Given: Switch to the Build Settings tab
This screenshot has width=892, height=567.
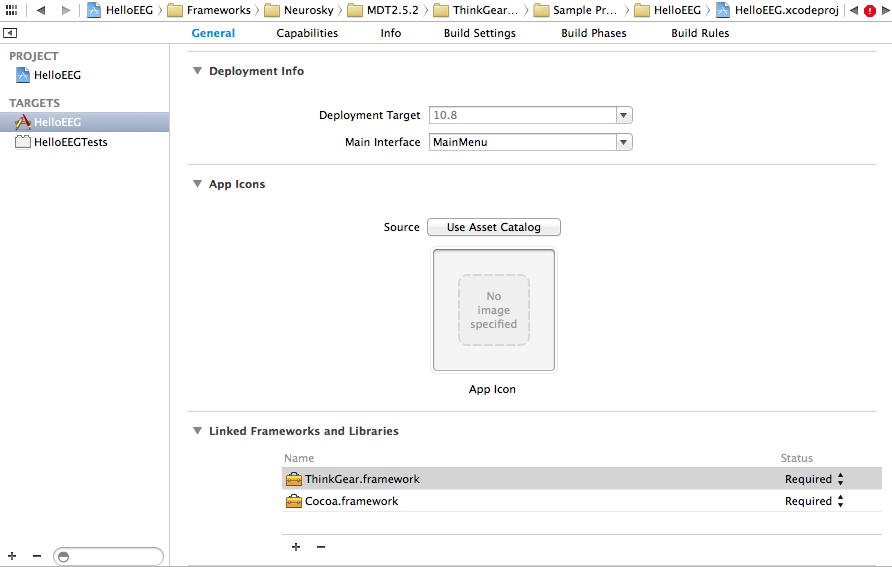Looking at the screenshot, I should (x=480, y=33).
